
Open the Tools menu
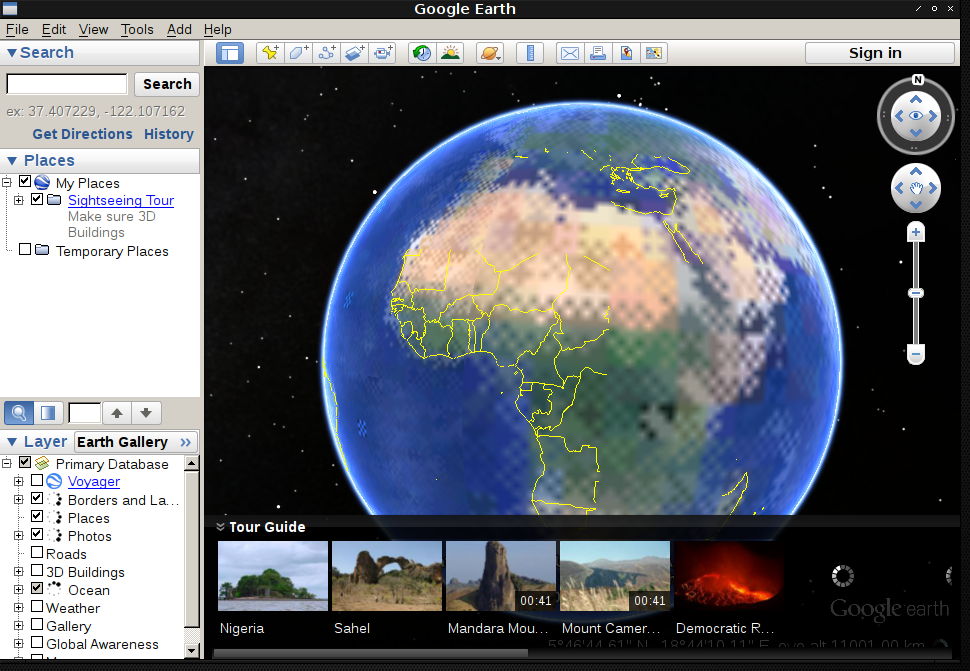point(137,29)
